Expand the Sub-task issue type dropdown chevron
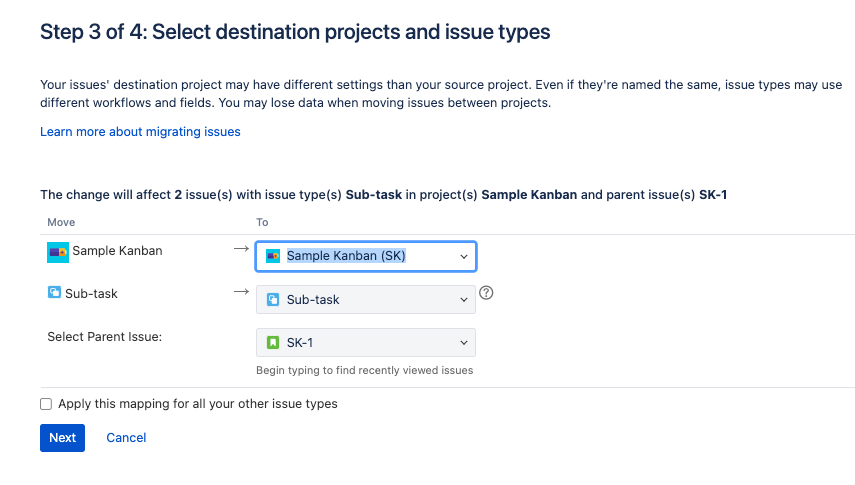Screen dimensions: 855x485 (x=463, y=300)
